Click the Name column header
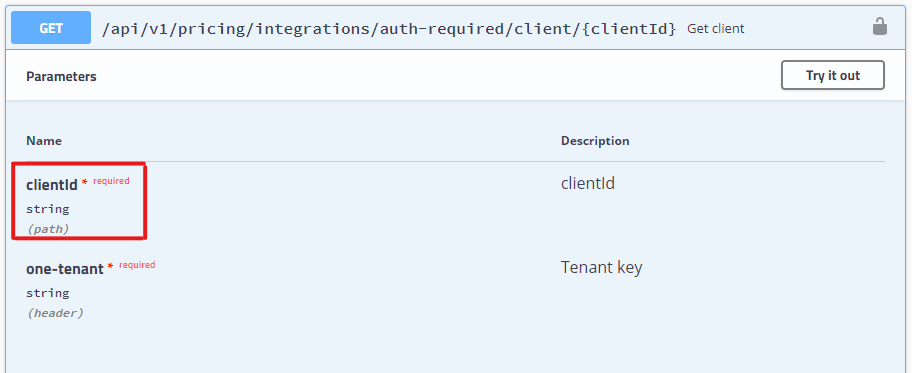 click(44, 141)
